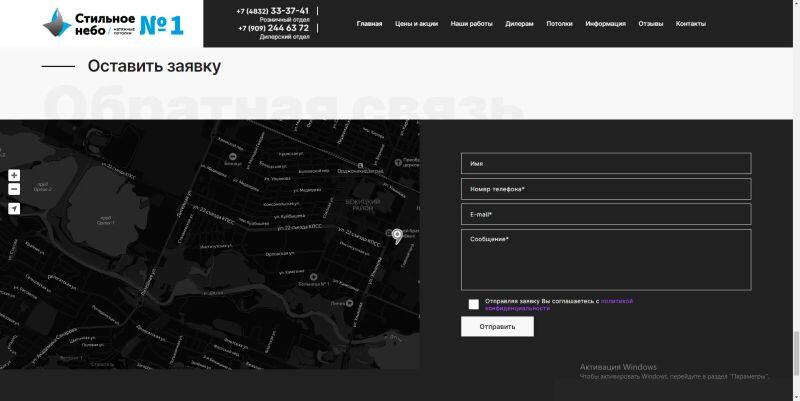
Task: Zoom in the map with plus button
Action: coord(14,175)
